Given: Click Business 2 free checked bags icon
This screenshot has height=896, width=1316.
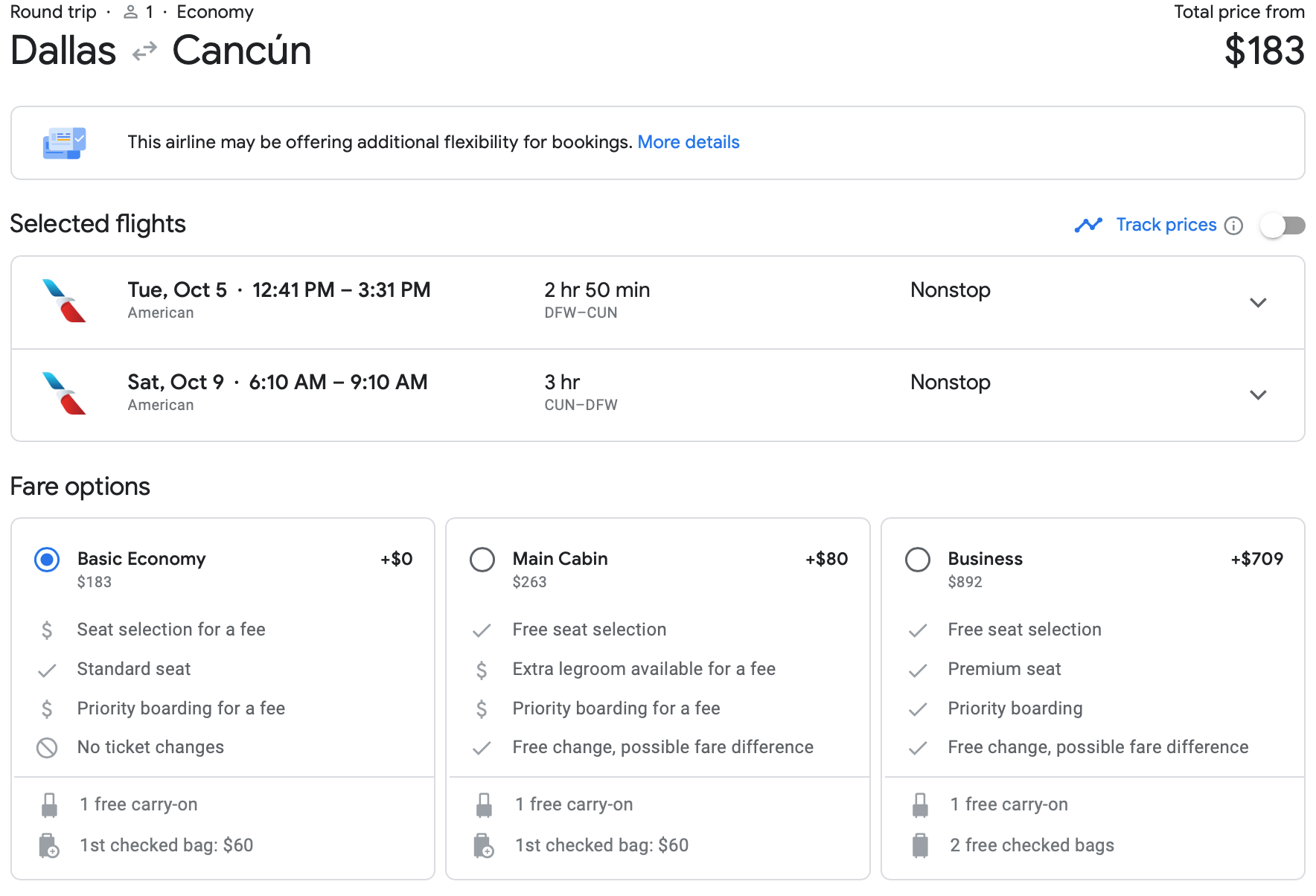Looking at the screenshot, I should click(920, 846).
